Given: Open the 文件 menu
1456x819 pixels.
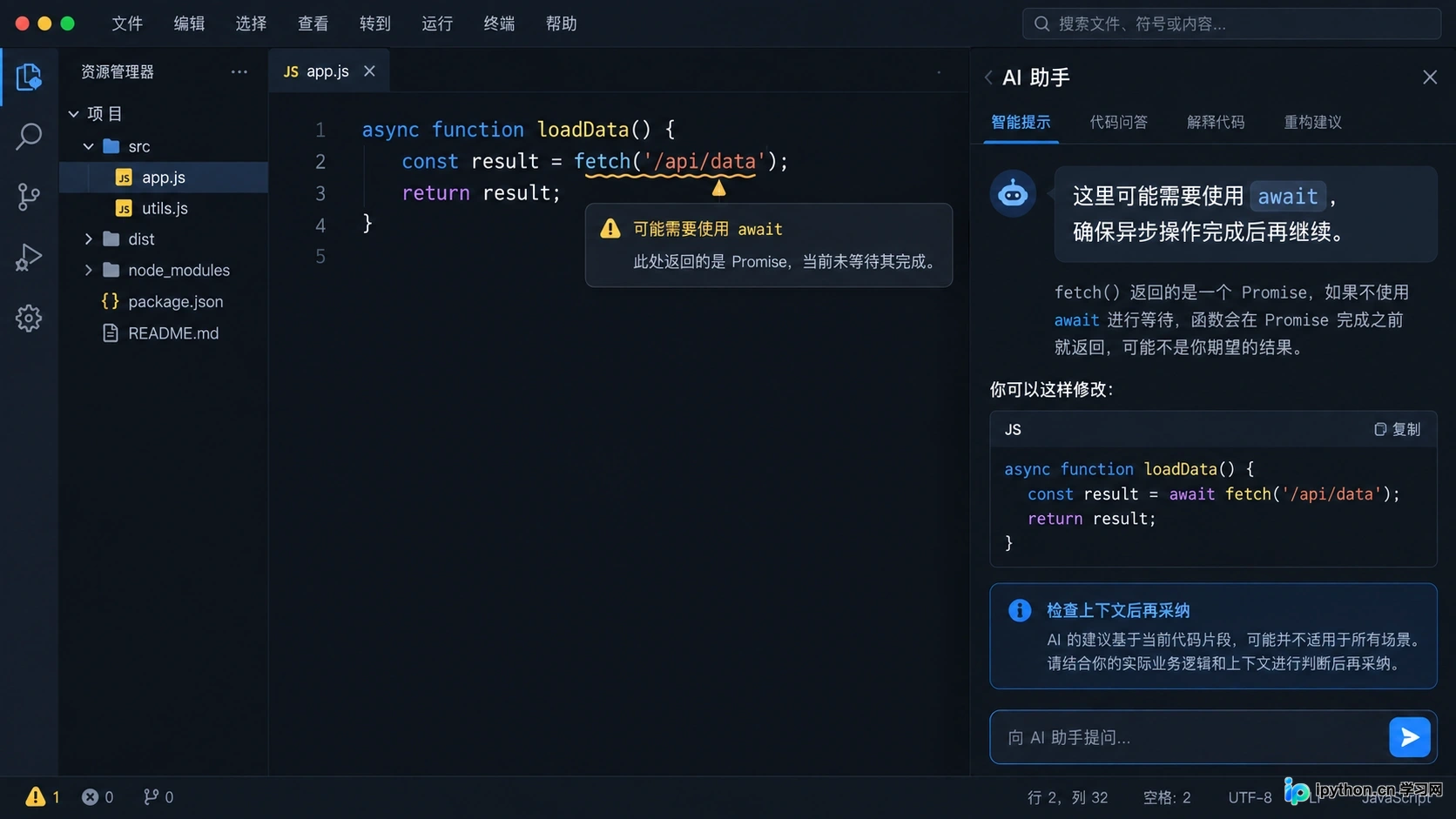Looking at the screenshot, I should tap(127, 23).
